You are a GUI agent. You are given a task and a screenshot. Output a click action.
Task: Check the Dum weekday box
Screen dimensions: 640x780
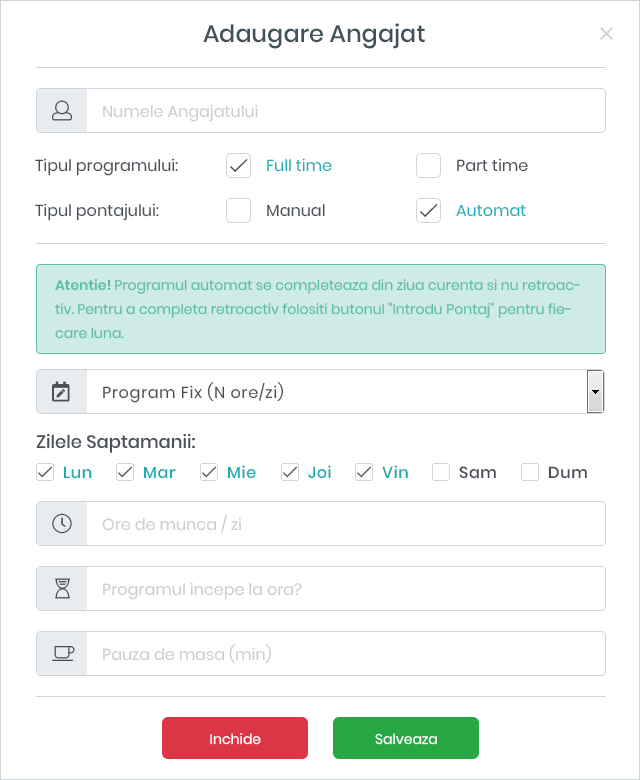(x=530, y=473)
